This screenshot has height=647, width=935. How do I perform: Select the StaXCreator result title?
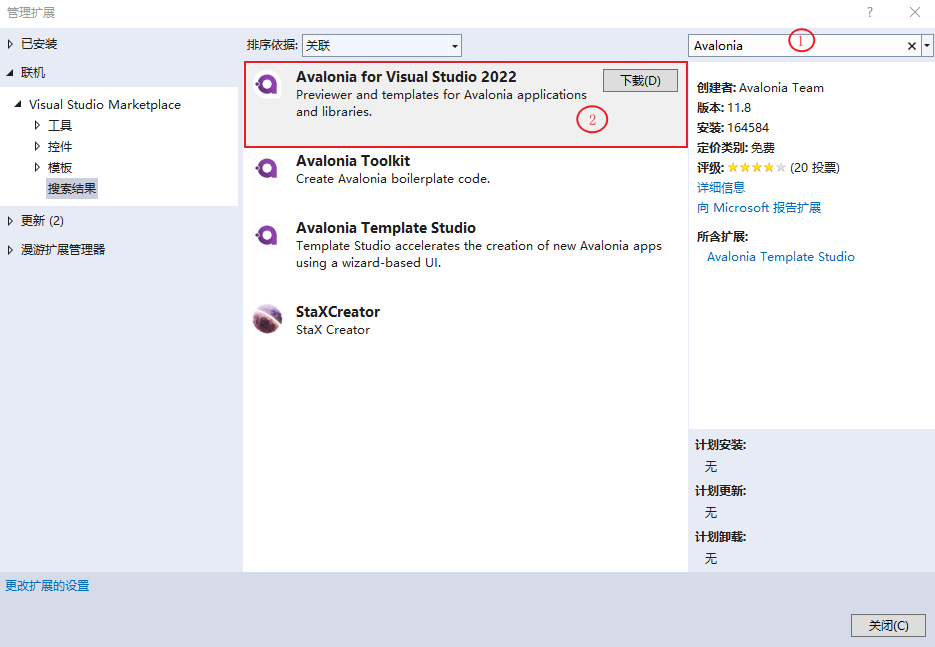tap(338, 312)
